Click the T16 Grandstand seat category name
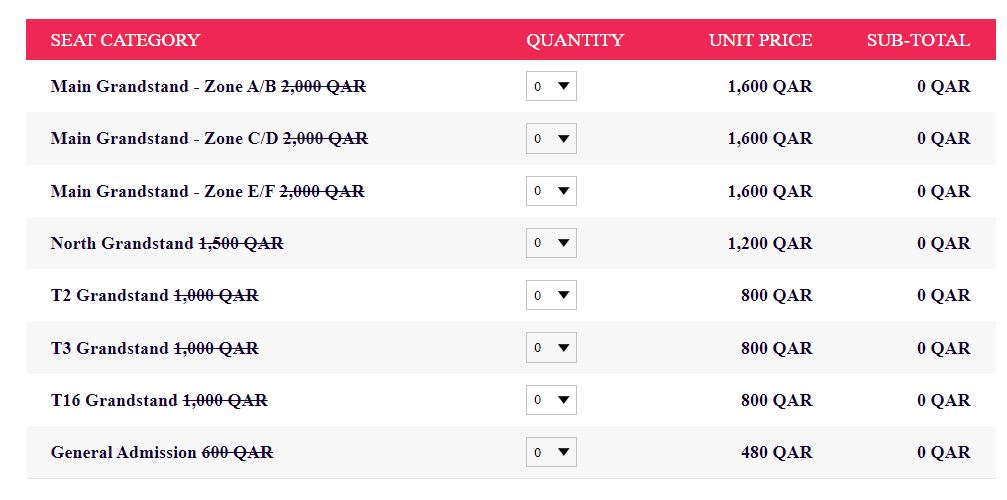This screenshot has width=1007, height=500. tap(114, 400)
